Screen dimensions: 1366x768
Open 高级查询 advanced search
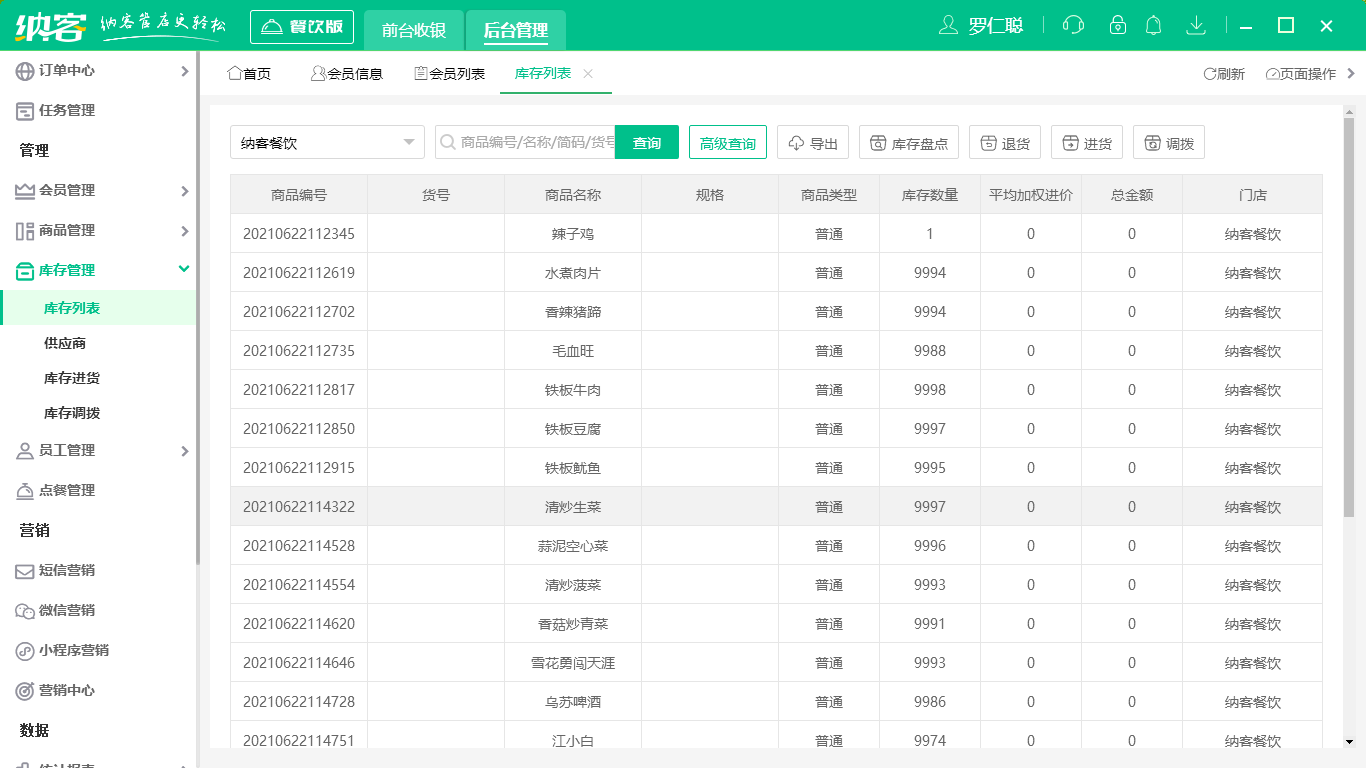[727, 142]
